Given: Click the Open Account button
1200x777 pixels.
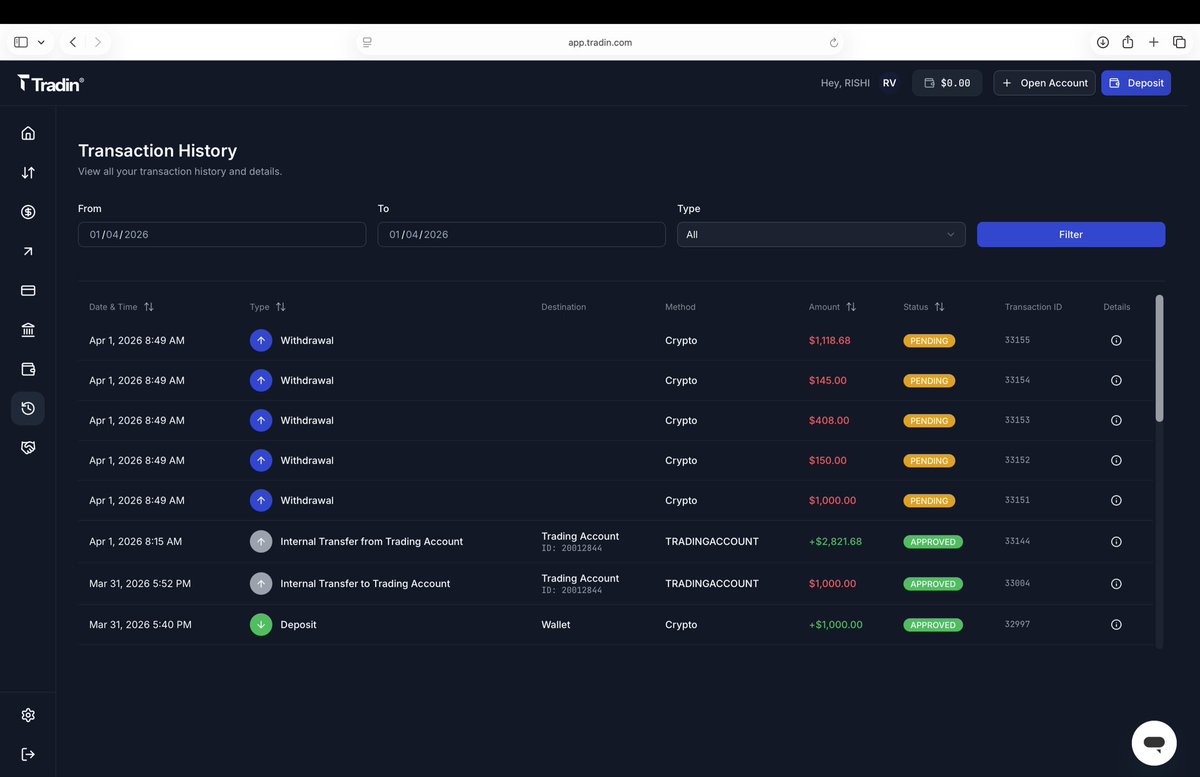Looking at the screenshot, I should (x=1044, y=83).
